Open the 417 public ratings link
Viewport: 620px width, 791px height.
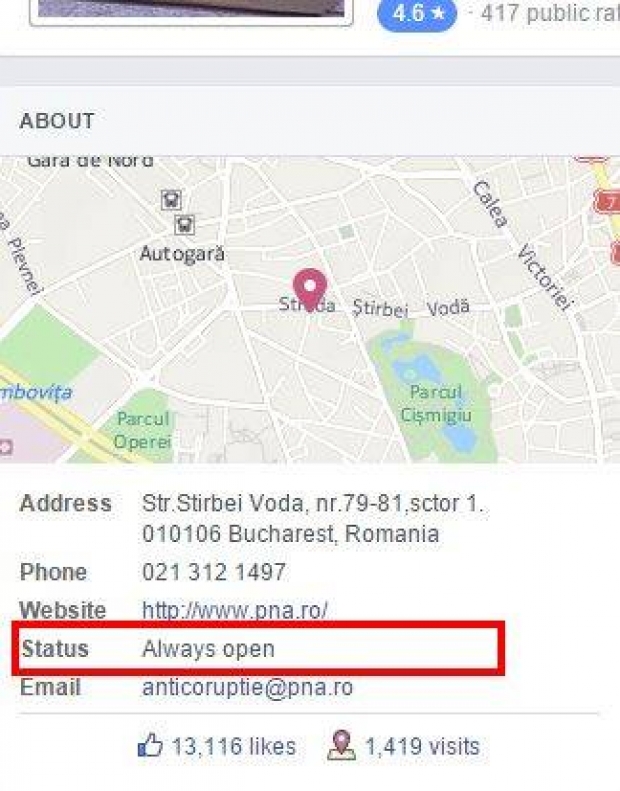[550, 14]
